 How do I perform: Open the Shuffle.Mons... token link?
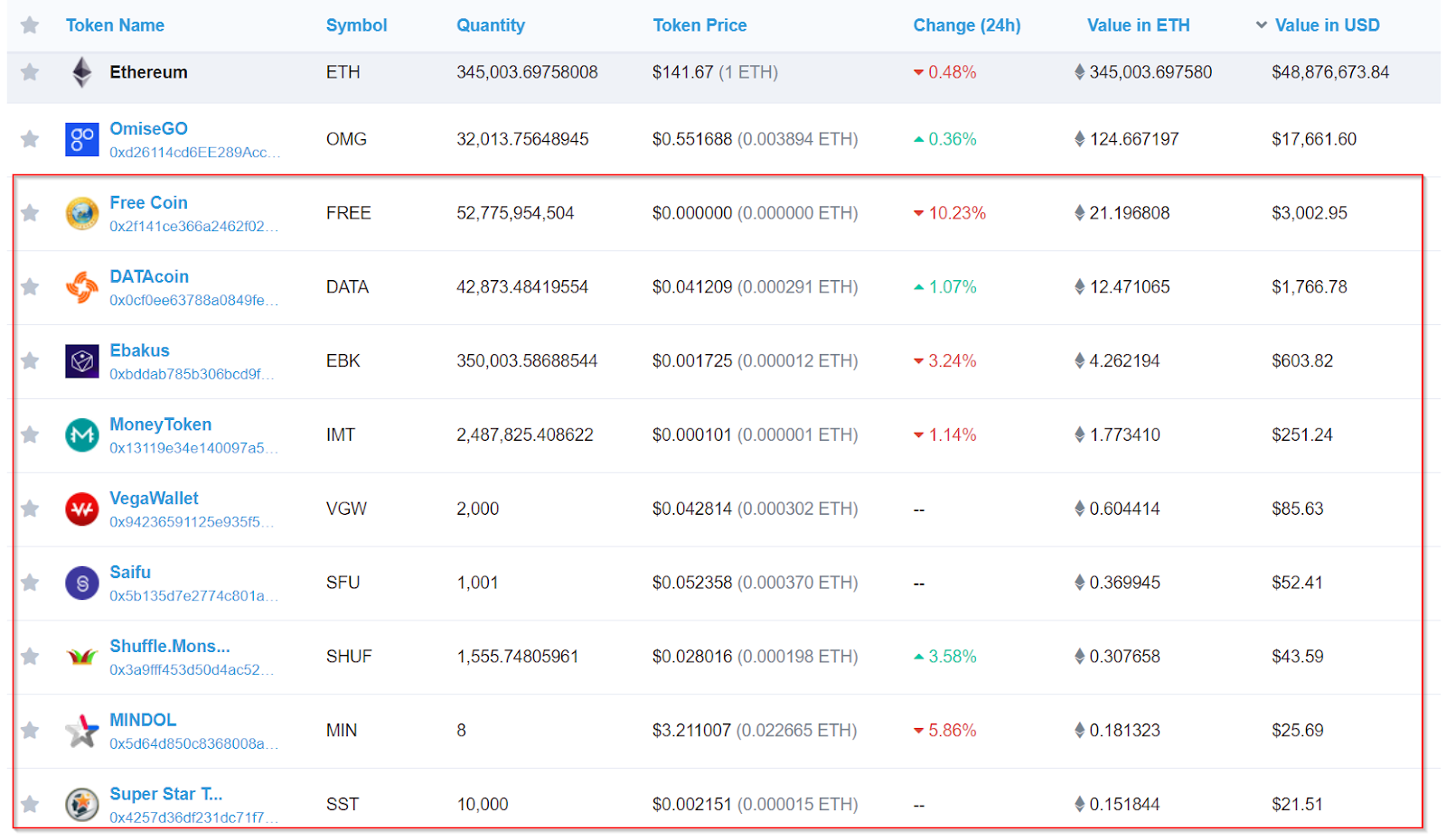pos(170,647)
